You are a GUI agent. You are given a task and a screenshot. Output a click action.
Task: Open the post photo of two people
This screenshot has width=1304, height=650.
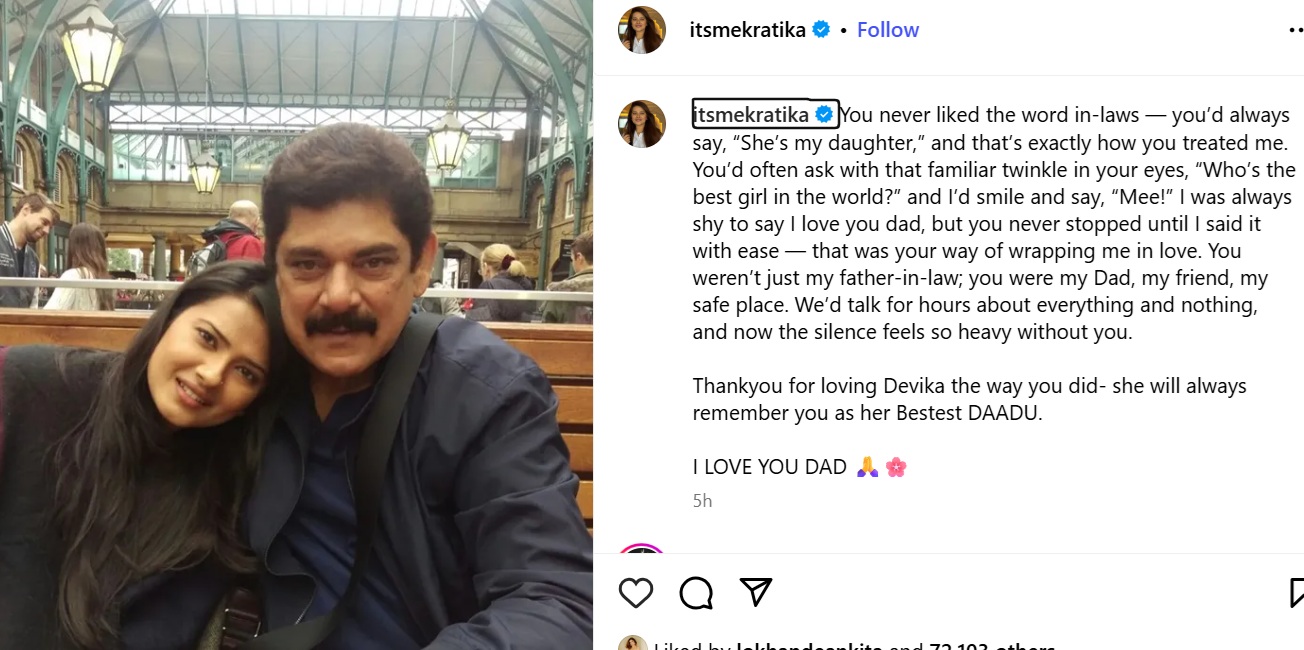[x=296, y=325]
